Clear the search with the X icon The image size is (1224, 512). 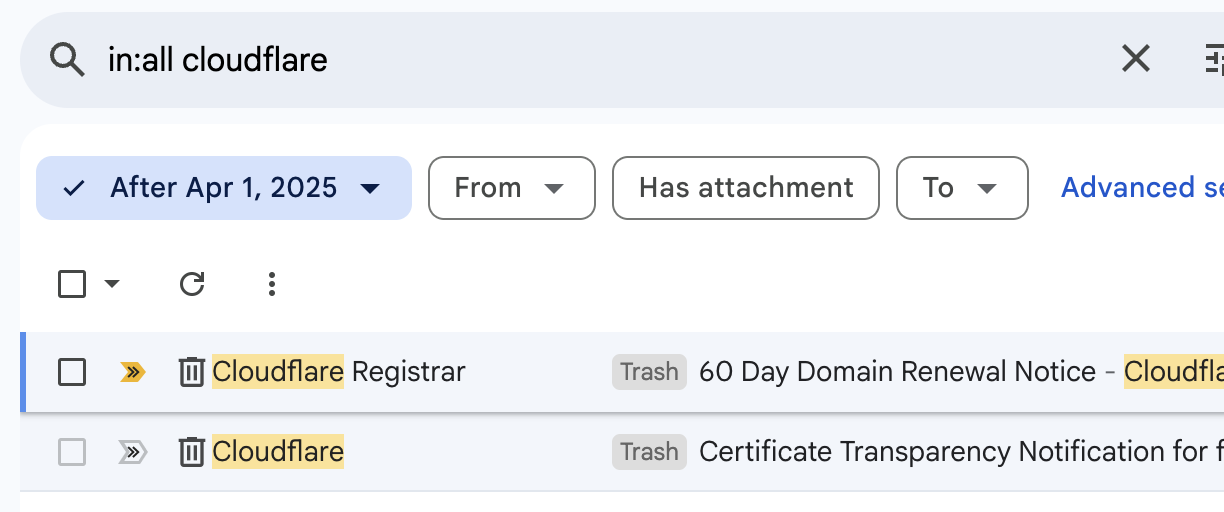pyautogui.click(x=1135, y=59)
